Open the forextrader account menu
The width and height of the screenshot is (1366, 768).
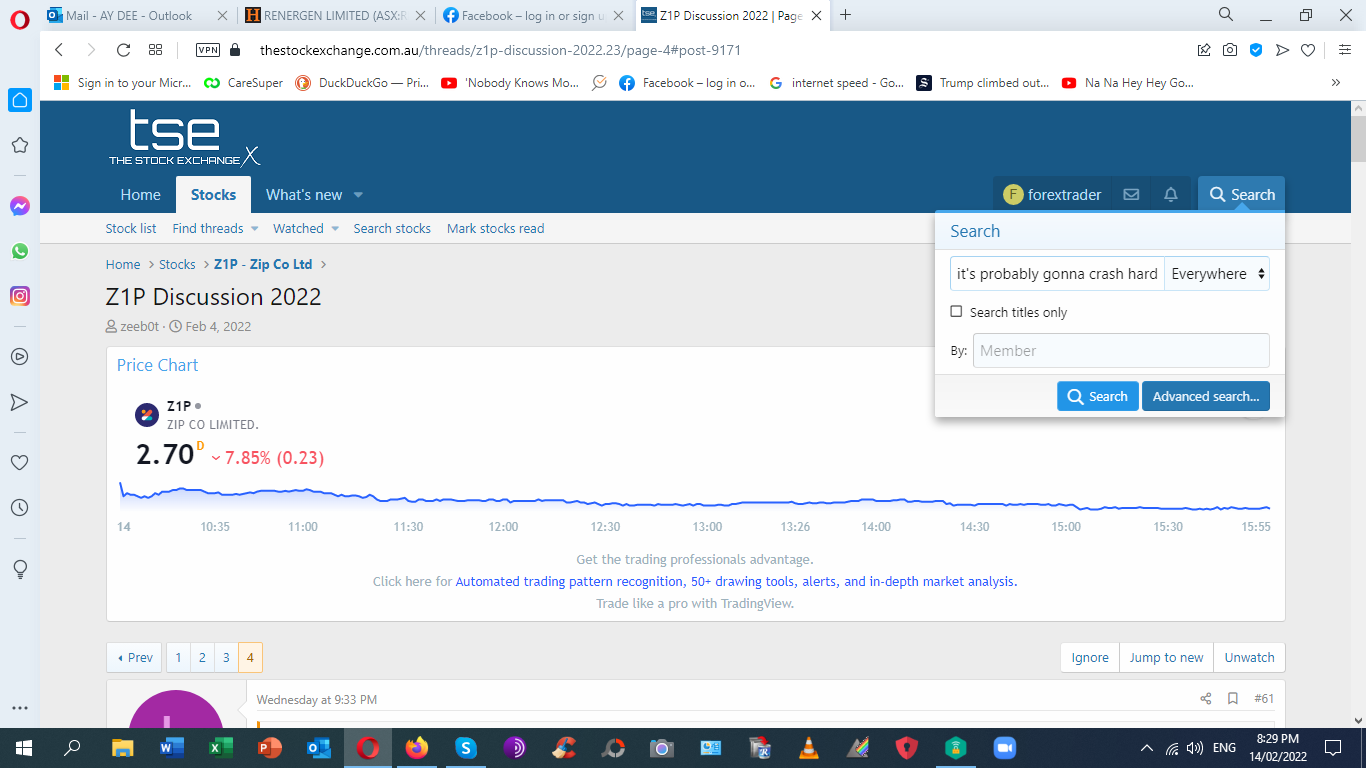pos(1052,195)
